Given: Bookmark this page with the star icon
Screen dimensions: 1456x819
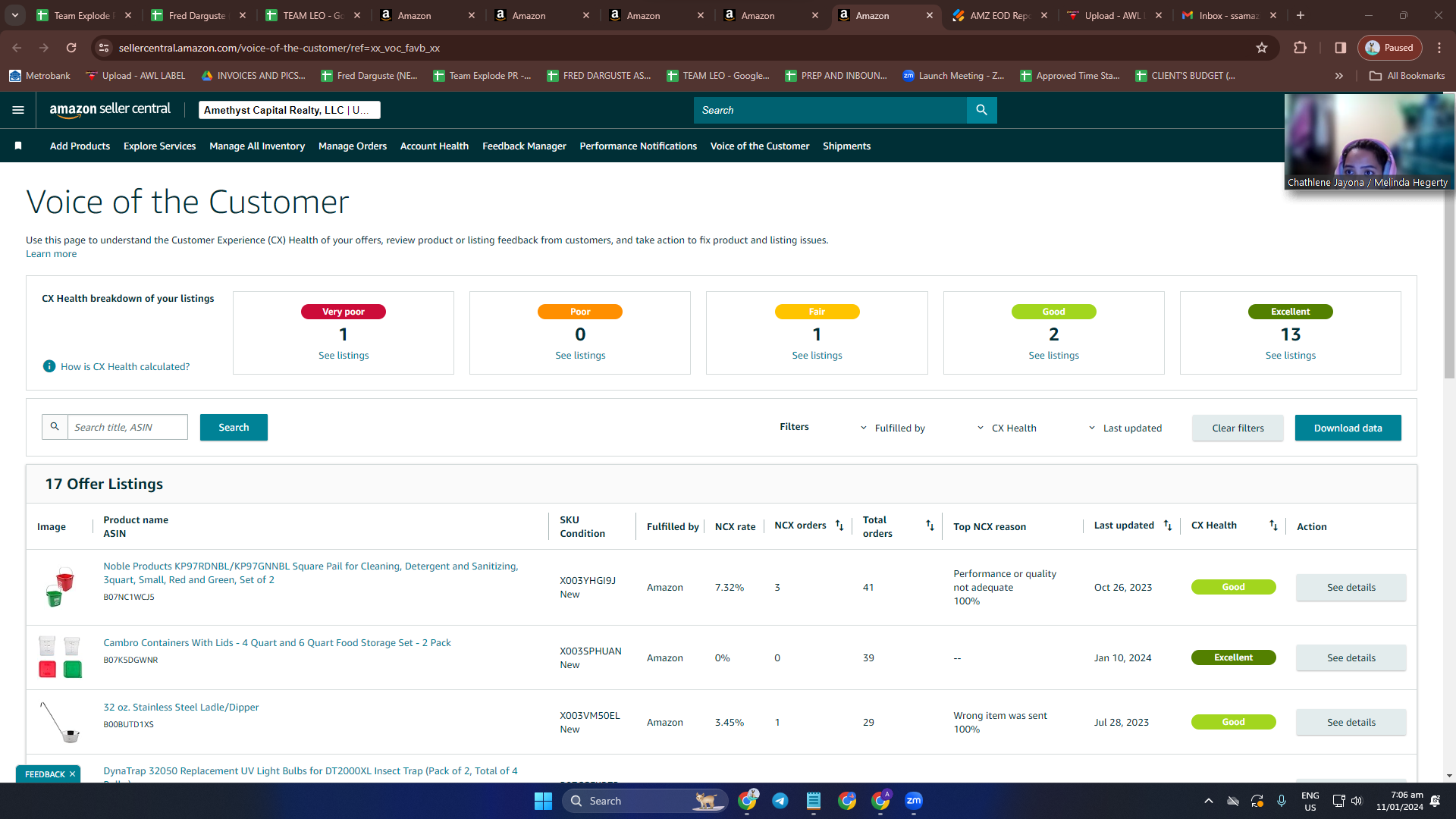Looking at the screenshot, I should tap(1262, 48).
